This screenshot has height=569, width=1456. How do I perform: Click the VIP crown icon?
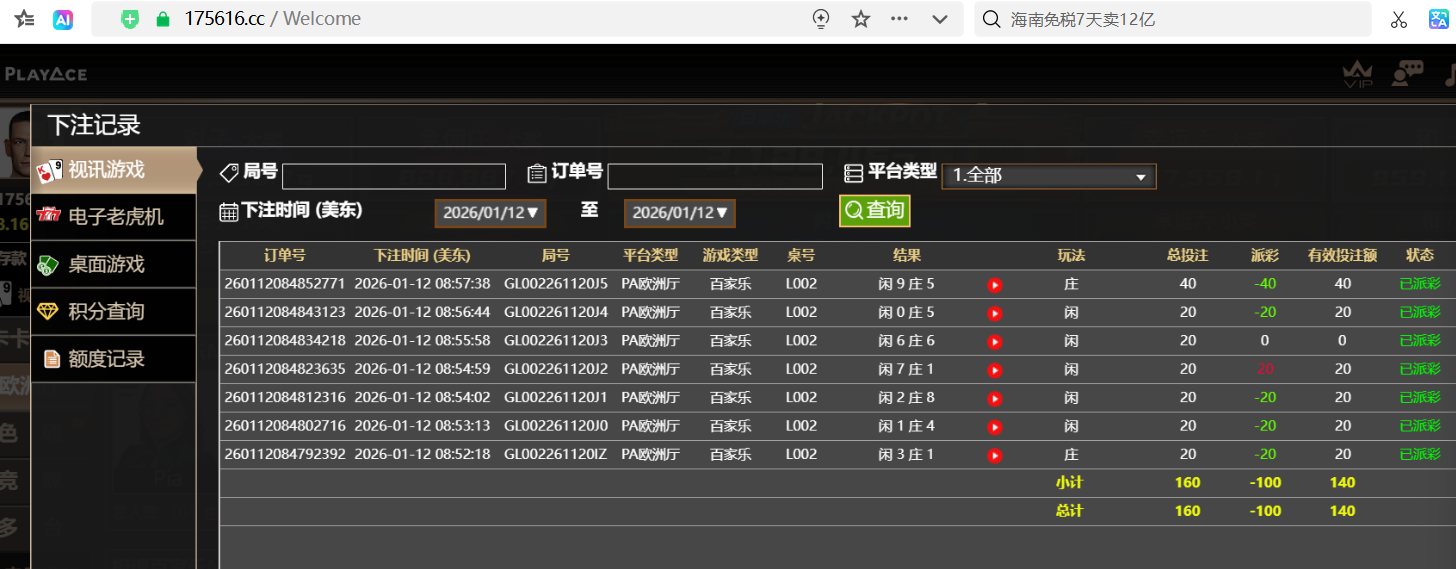pyautogui.click(x=1356, y=73)
